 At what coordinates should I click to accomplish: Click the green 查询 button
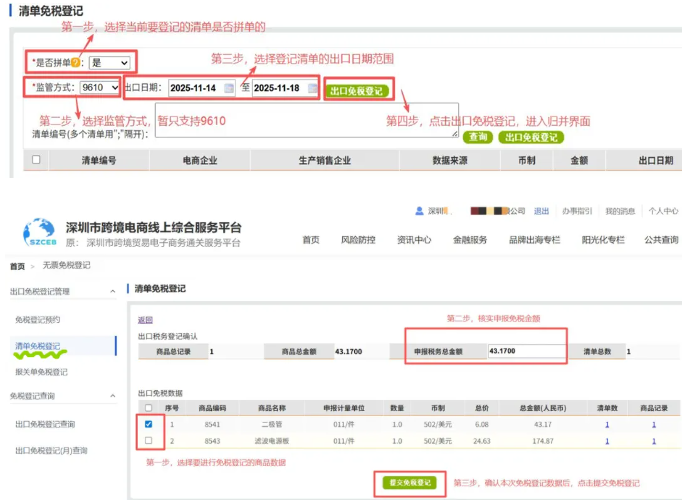tap(478, 137)
